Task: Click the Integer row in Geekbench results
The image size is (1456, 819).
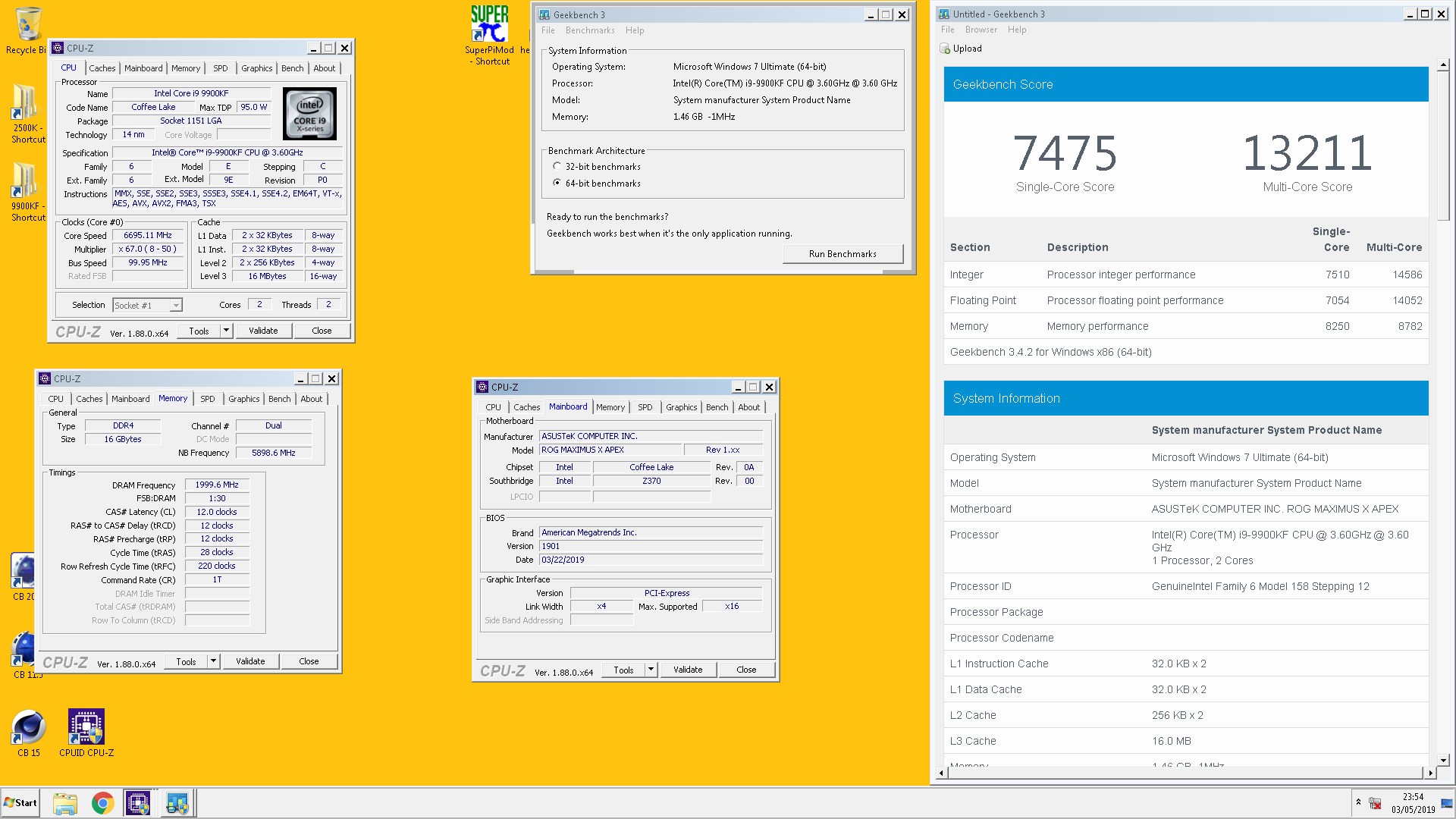Action: coord(1186,275)
